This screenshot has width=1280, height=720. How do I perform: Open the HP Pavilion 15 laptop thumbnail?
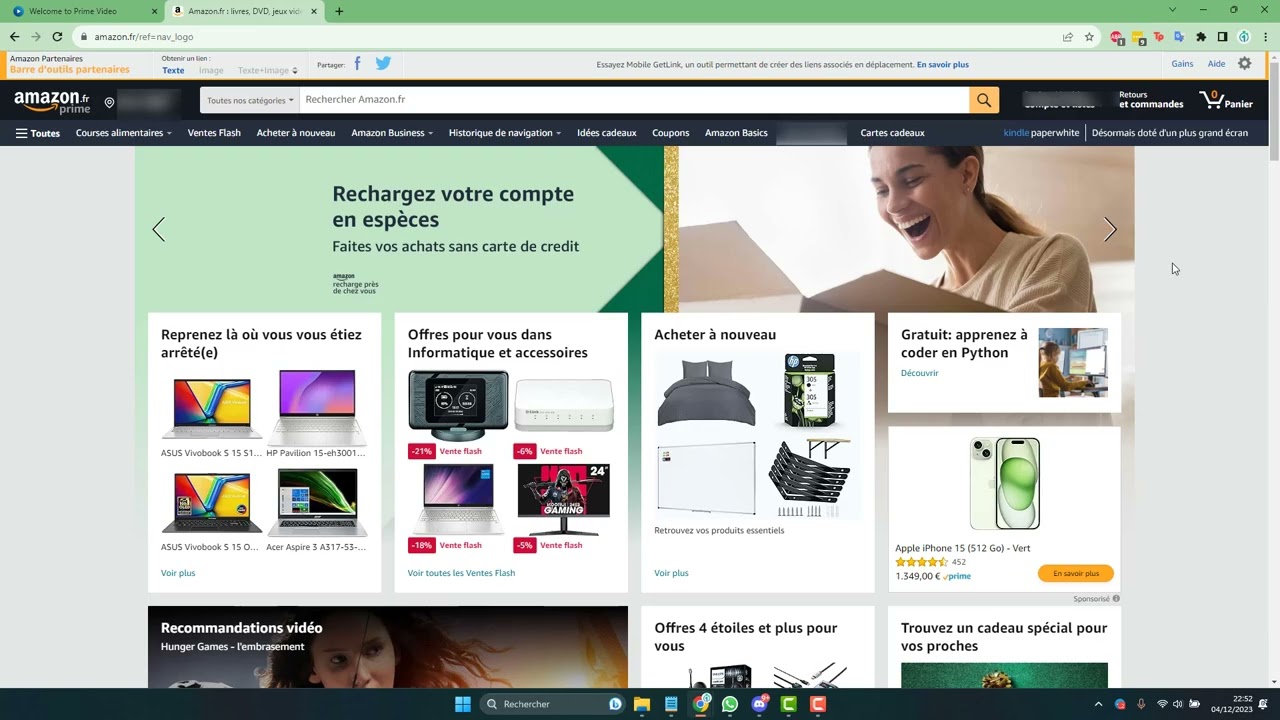point(317,408)
